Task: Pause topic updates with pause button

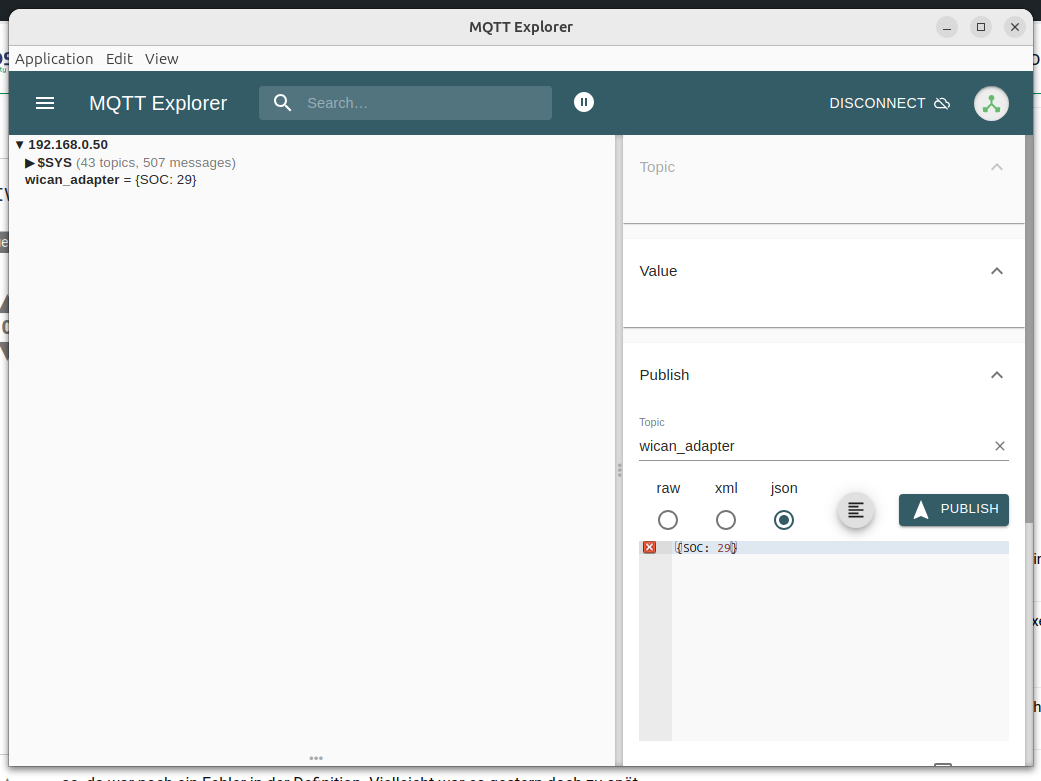Action: (584, 102)
